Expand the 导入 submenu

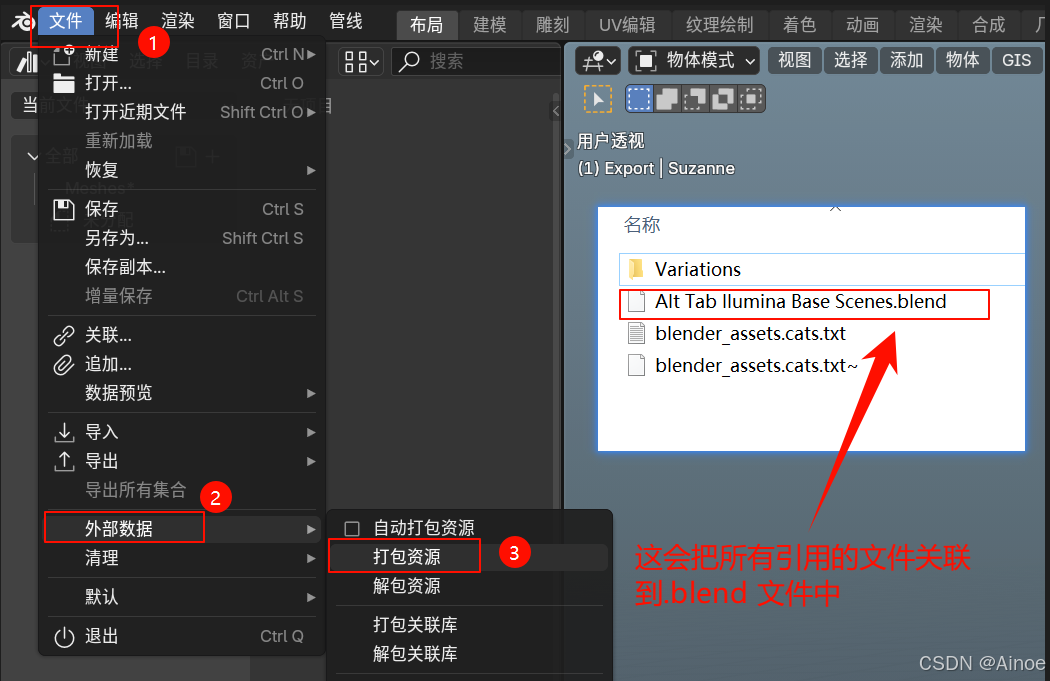(182, 432)
